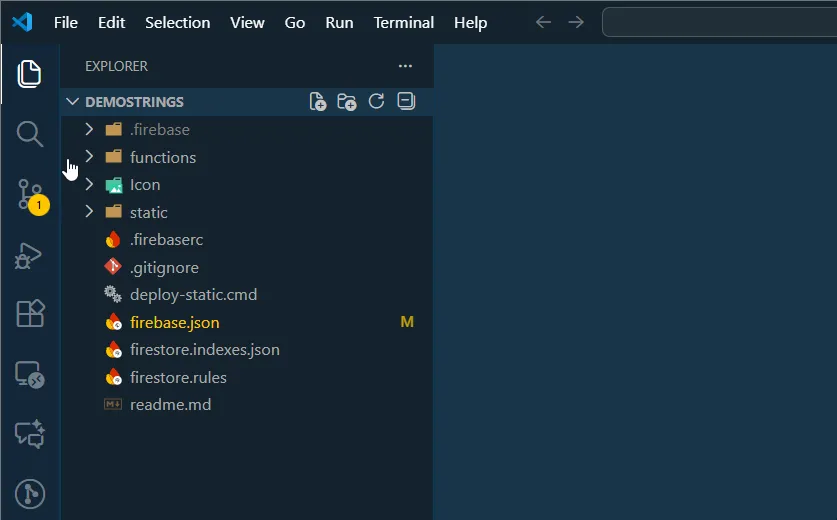Click the yellow source control badge showing 1

point(39,205)
